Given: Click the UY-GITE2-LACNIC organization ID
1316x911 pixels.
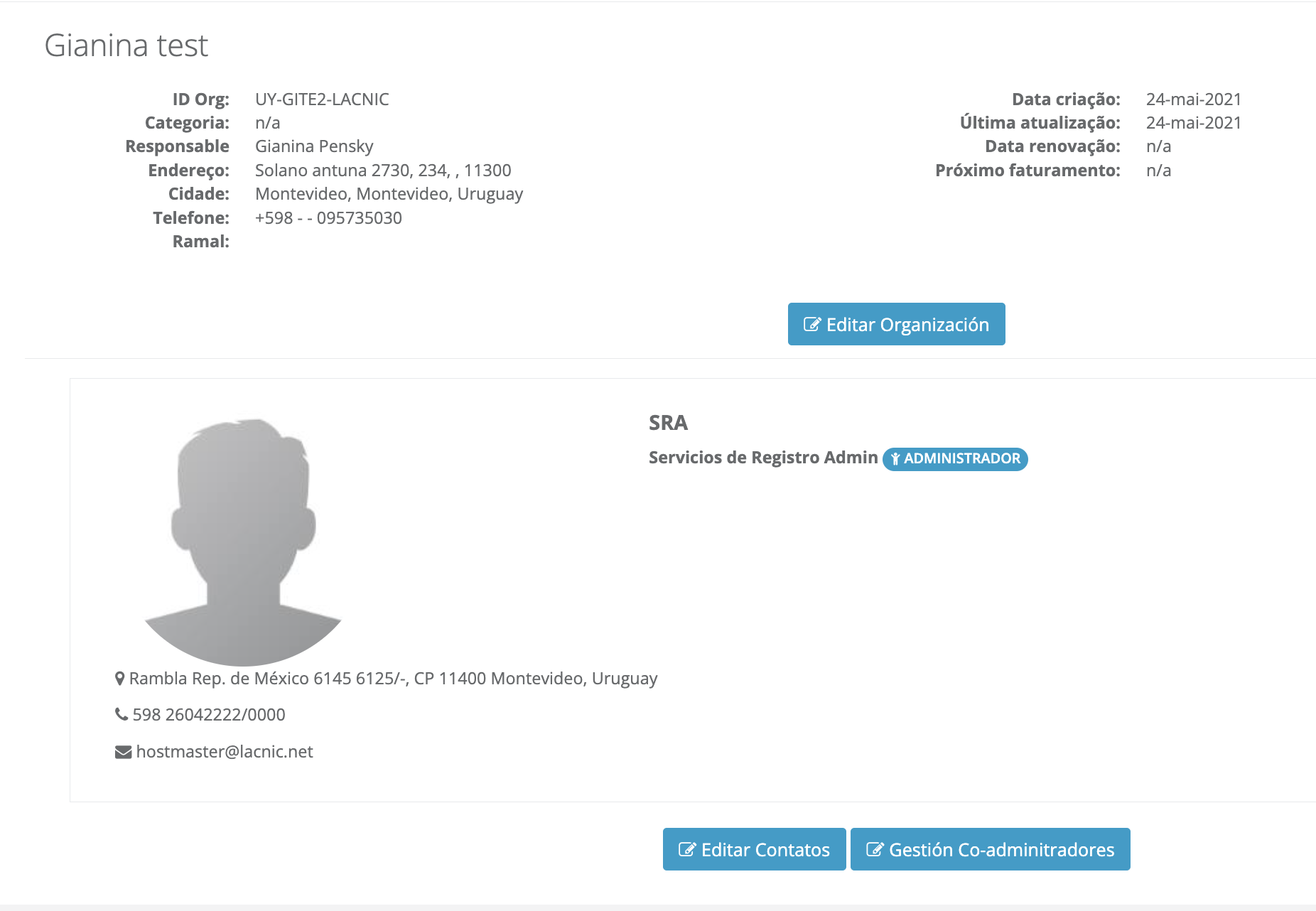Looking at the screenshot, I should (x=322, y=99).
